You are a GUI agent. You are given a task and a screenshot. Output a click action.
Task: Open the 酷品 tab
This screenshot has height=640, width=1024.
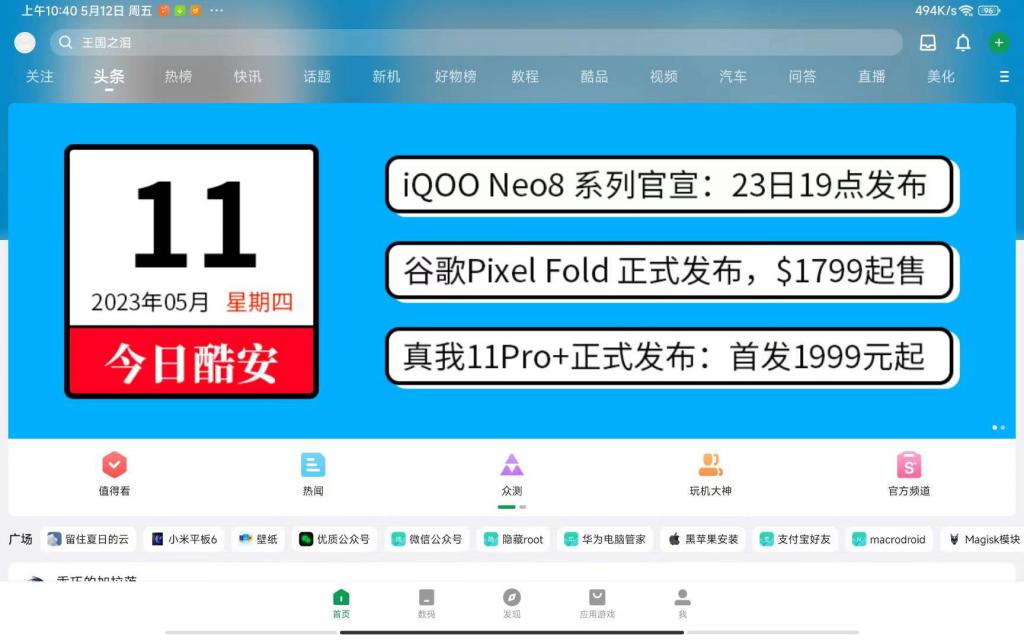(x=594, y=77)
